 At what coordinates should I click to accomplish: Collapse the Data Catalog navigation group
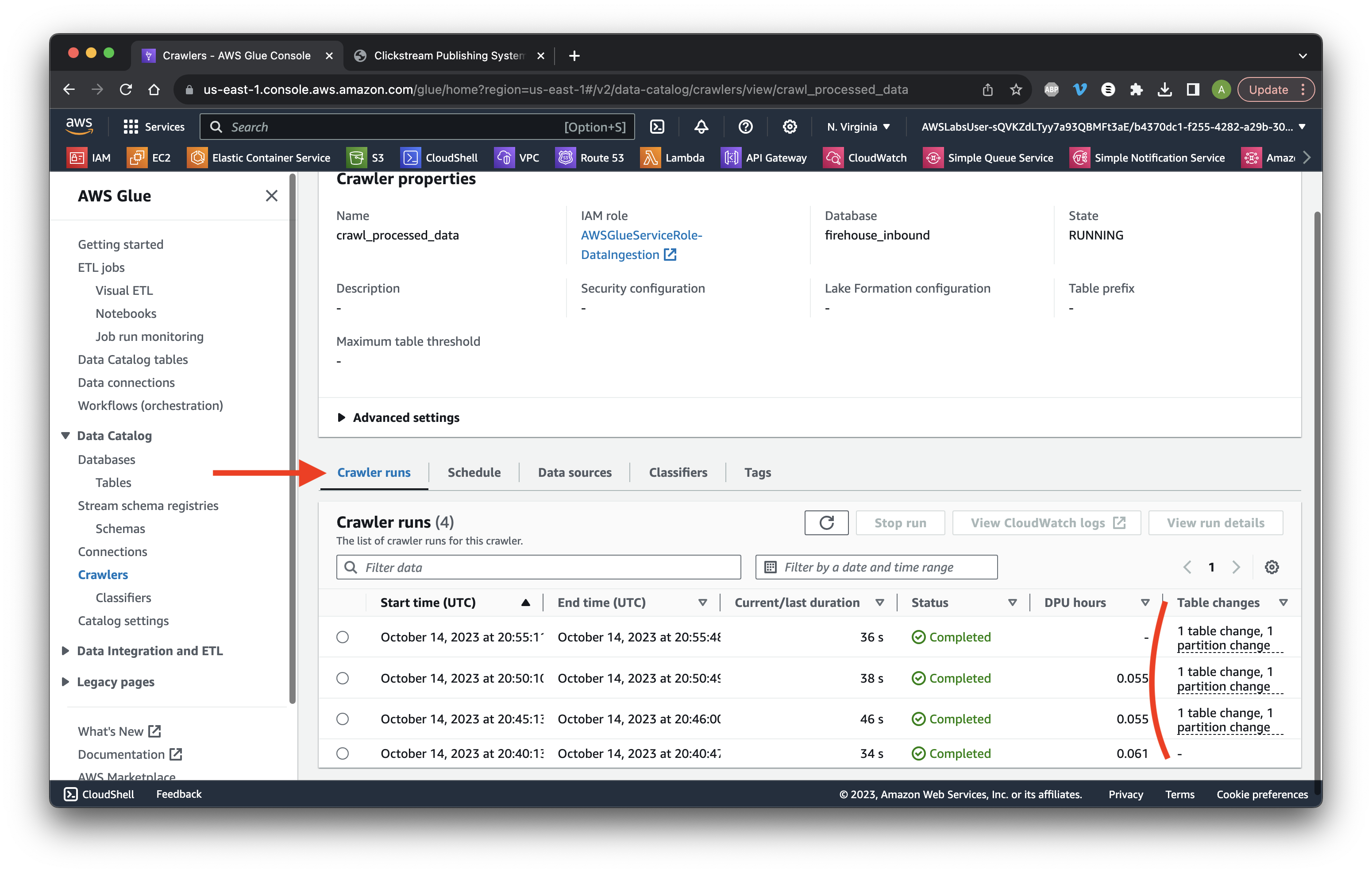[x=66, y=435]
